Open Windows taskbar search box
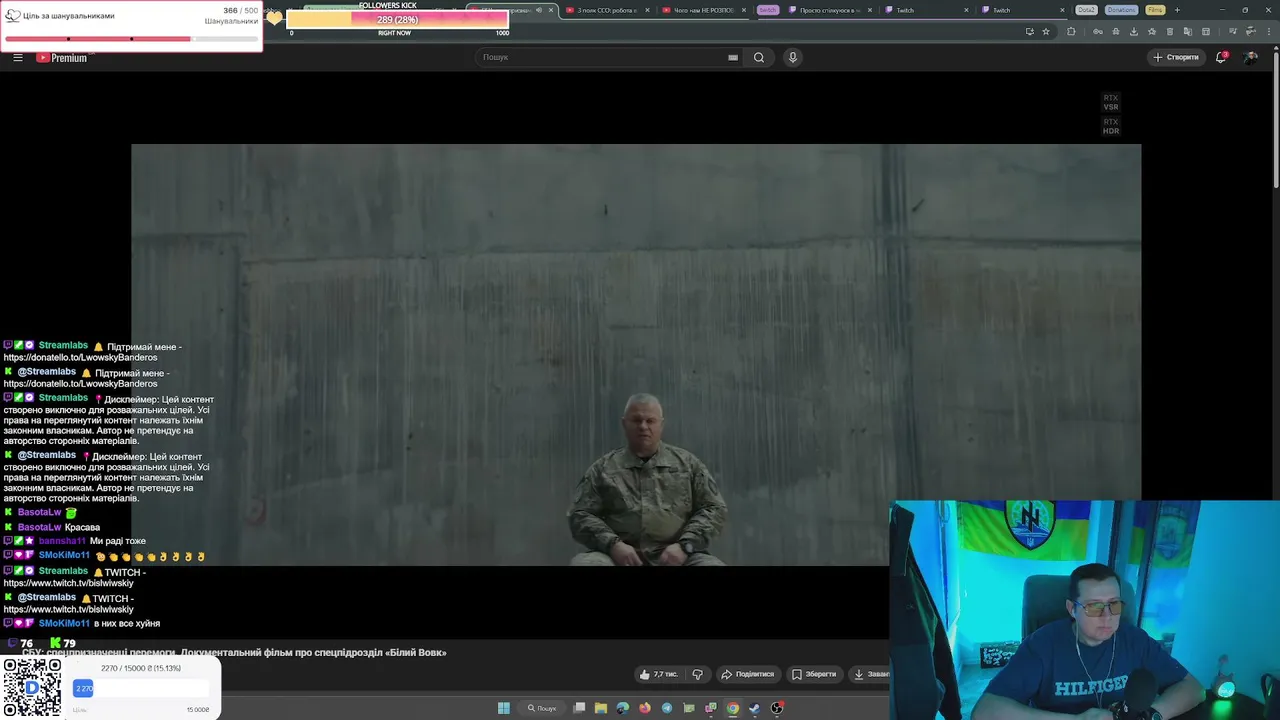Image resolution: width=1280 pixels, height=720 pixels. click(541, 708)
